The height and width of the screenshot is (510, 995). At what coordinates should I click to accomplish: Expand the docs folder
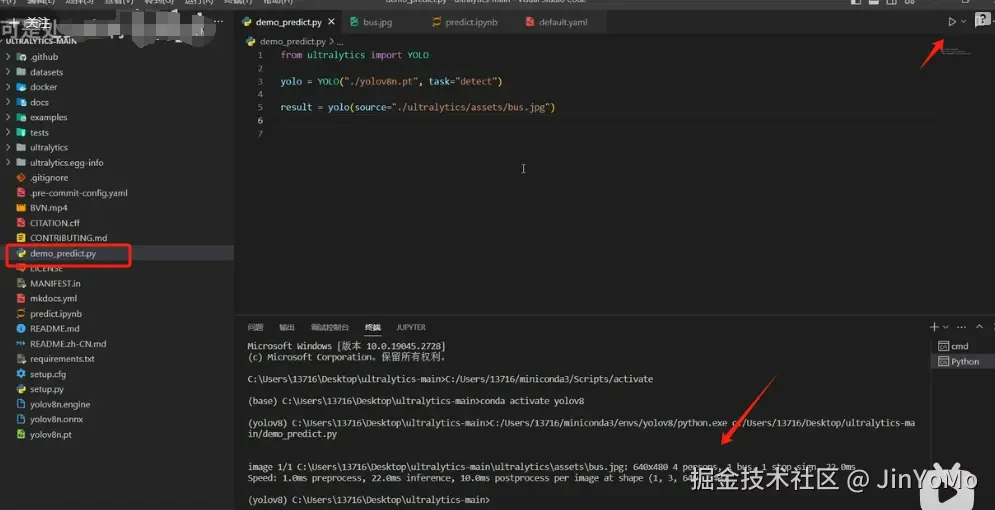8,102
